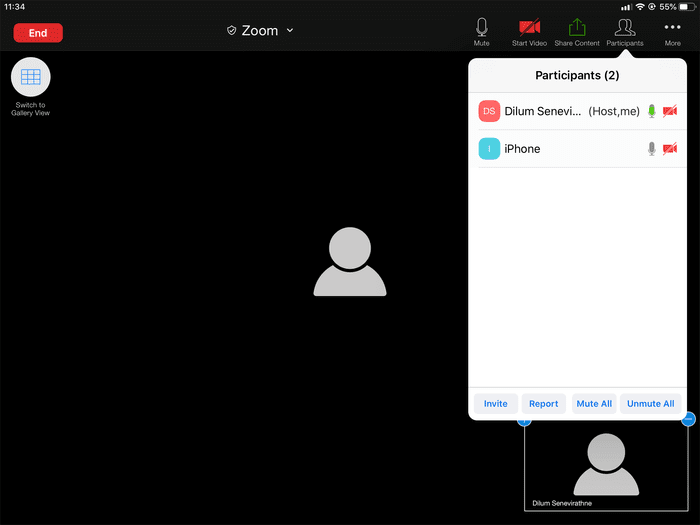Image resolution: width=700 pixels, height=525 pixels.
Task: Click the security shield icon beside Zoom
Action: tap(231, 30)
